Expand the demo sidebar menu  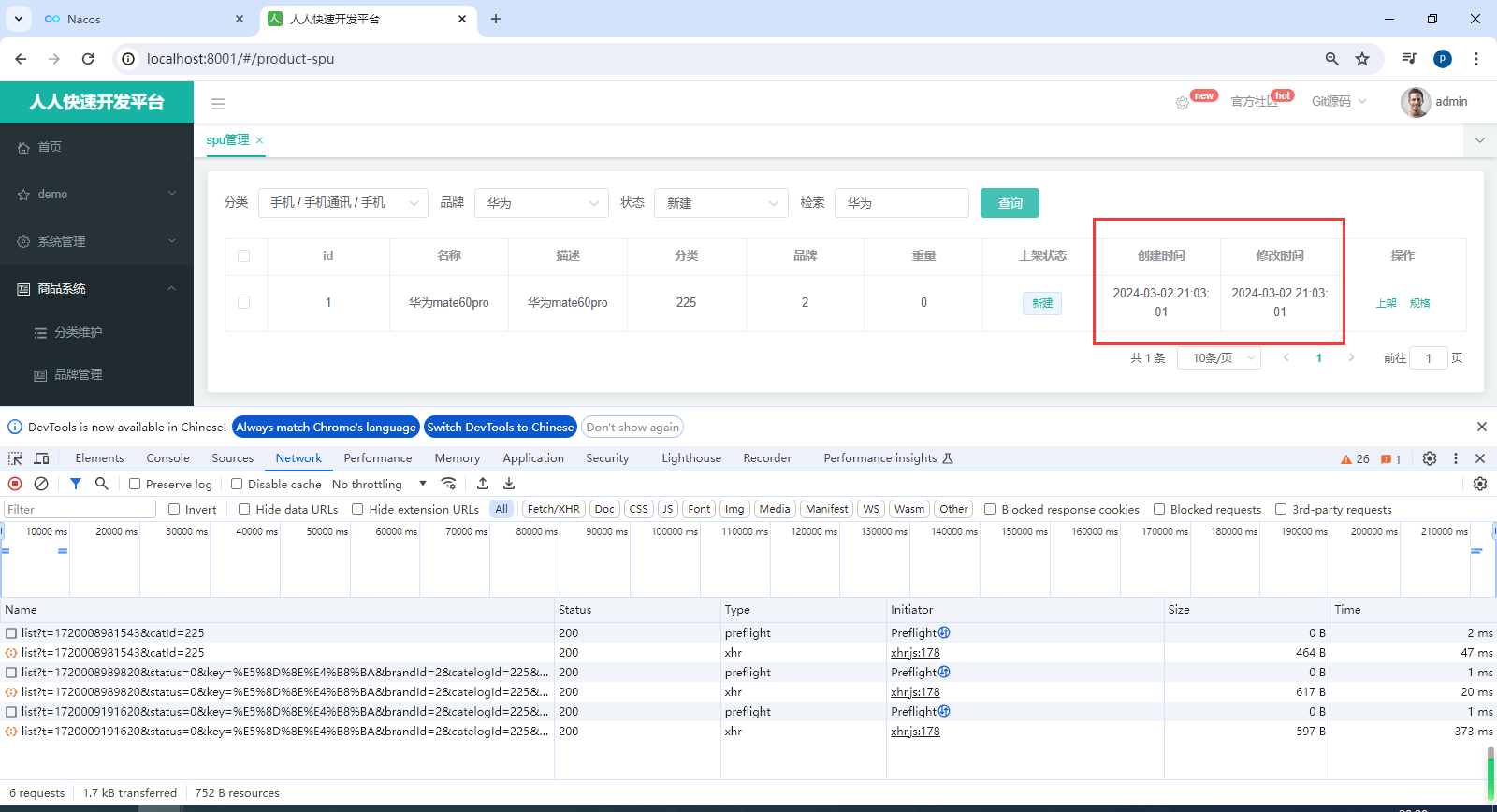[96, 194]
